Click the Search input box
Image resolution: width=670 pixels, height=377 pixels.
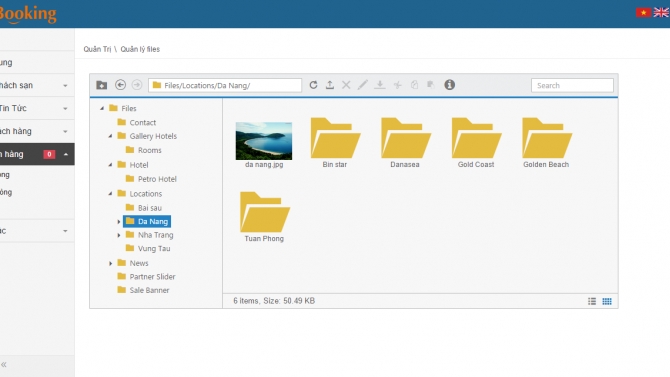click(x=572, y=85)
